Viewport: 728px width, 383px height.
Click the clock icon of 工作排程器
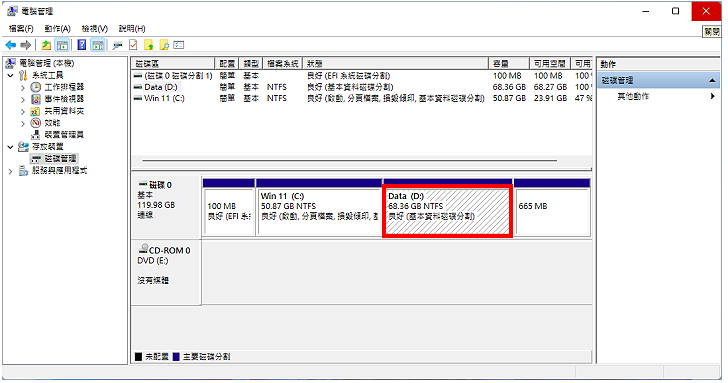click(x=36, y=87)
